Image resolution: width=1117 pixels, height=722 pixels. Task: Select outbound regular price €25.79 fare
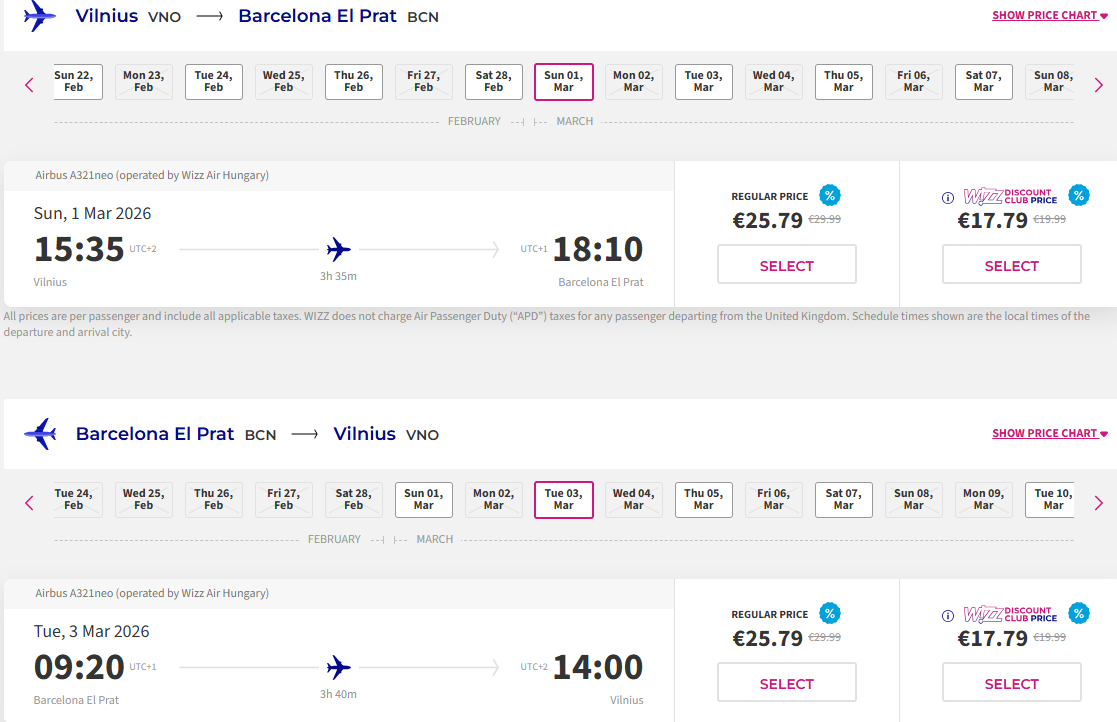pyautogui.click(x=786, y=266)
